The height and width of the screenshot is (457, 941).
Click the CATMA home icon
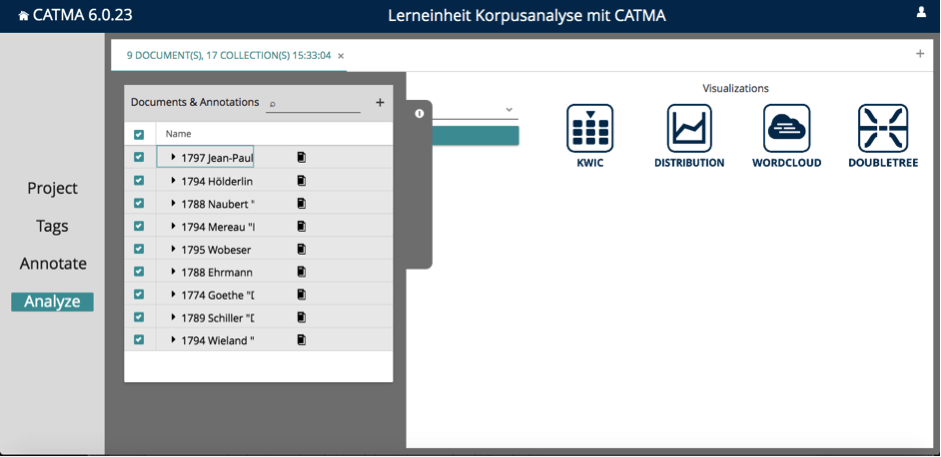23,16
